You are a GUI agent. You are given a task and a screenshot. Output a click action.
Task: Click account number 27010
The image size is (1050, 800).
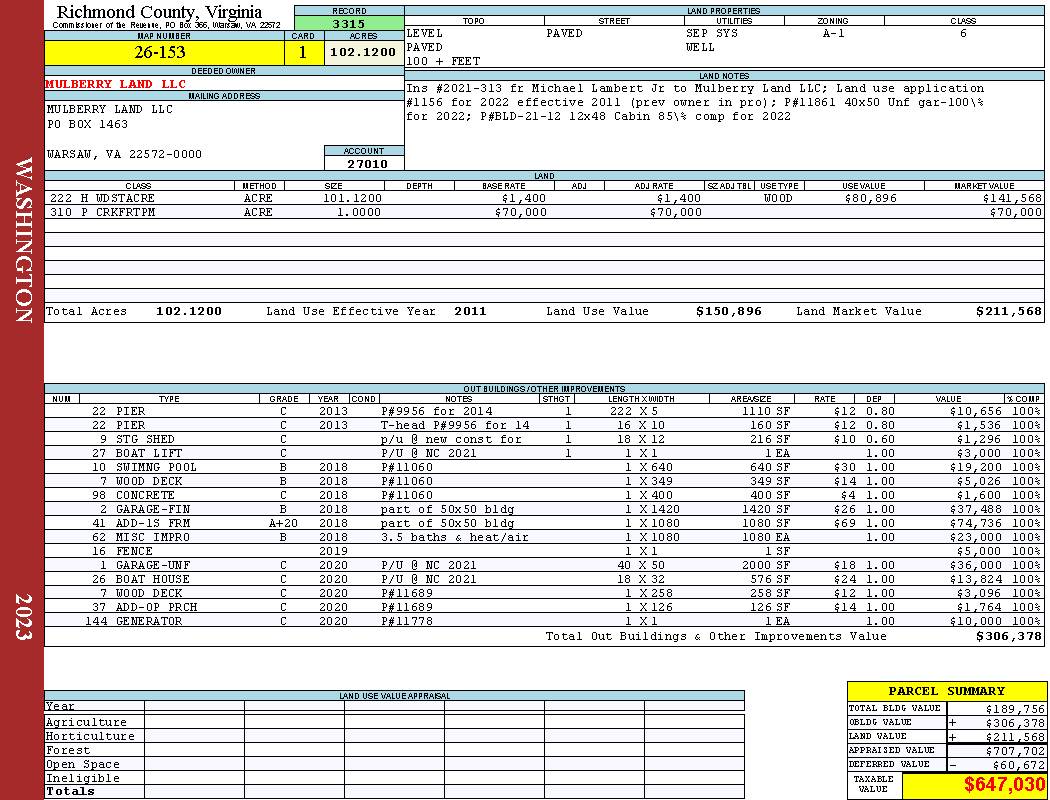(366, 164)
